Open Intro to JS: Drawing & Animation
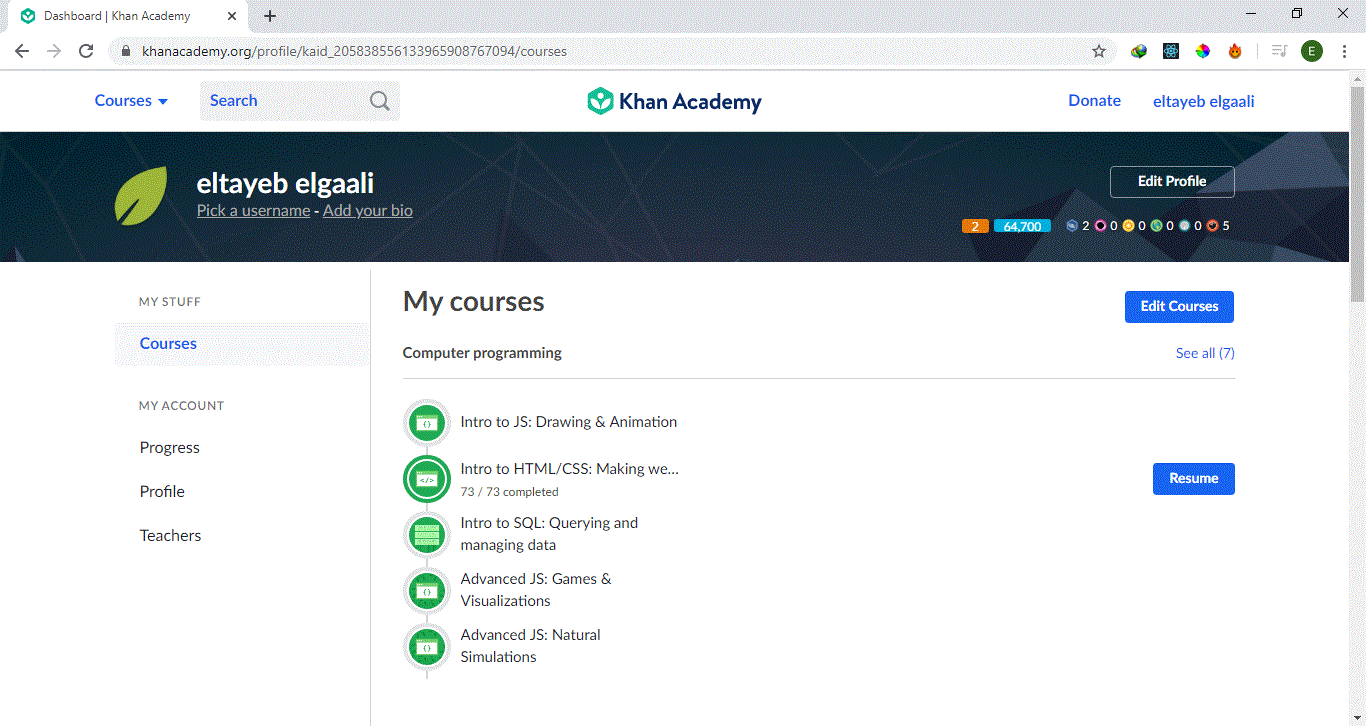The height and width of the screenshot is (726, 1366). (x=569, y=422)
